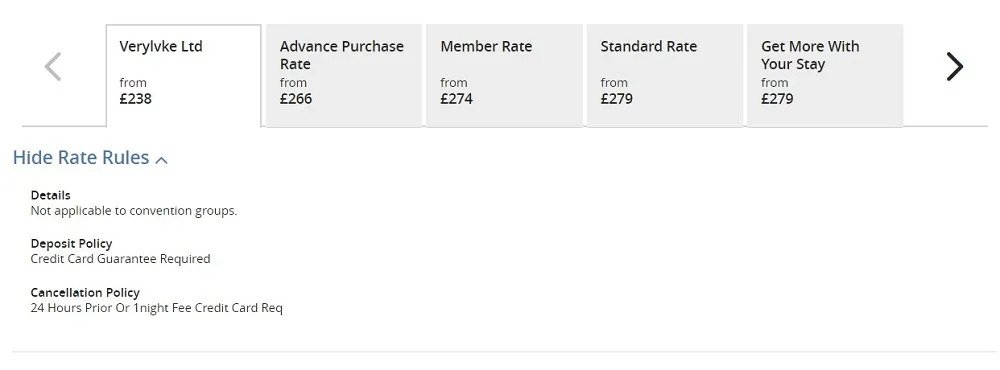Click the Cancellation Policy heading
The height and width of the screenshot is (370, 1000).
pos(85,293)
